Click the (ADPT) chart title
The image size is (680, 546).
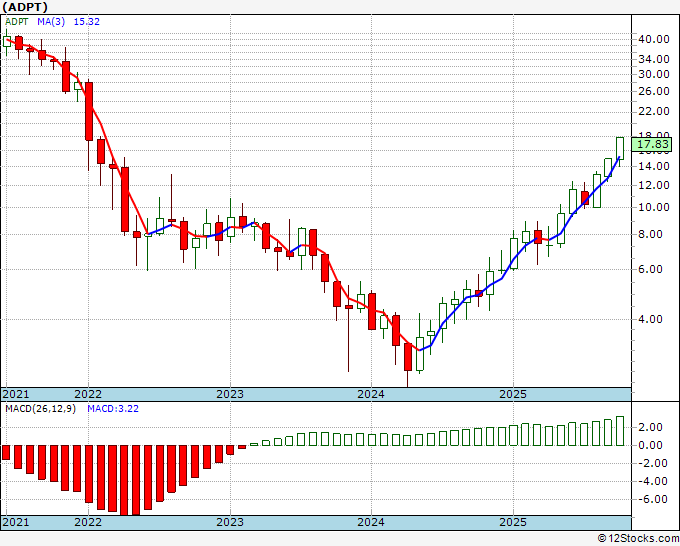tap(25, 7)
